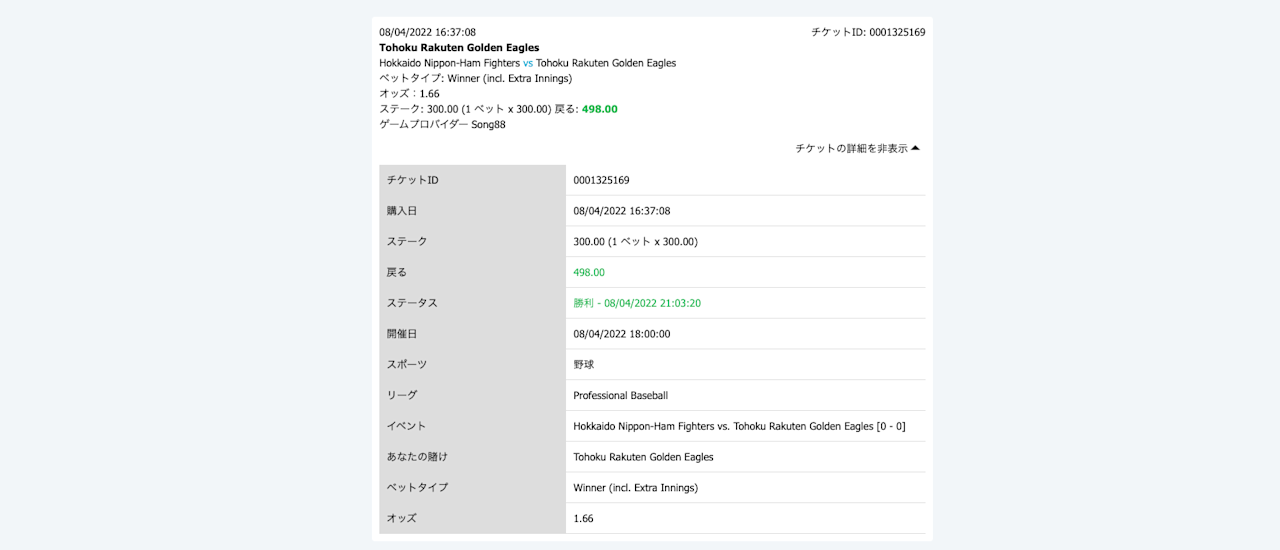
Task: Click the イベント label cell
Action: pyautogui.click(x=472, y=426)
